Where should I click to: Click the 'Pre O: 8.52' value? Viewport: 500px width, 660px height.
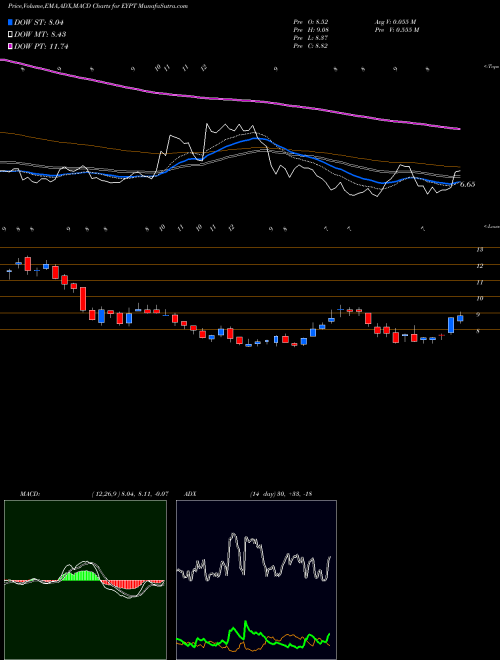pos(311,22)
